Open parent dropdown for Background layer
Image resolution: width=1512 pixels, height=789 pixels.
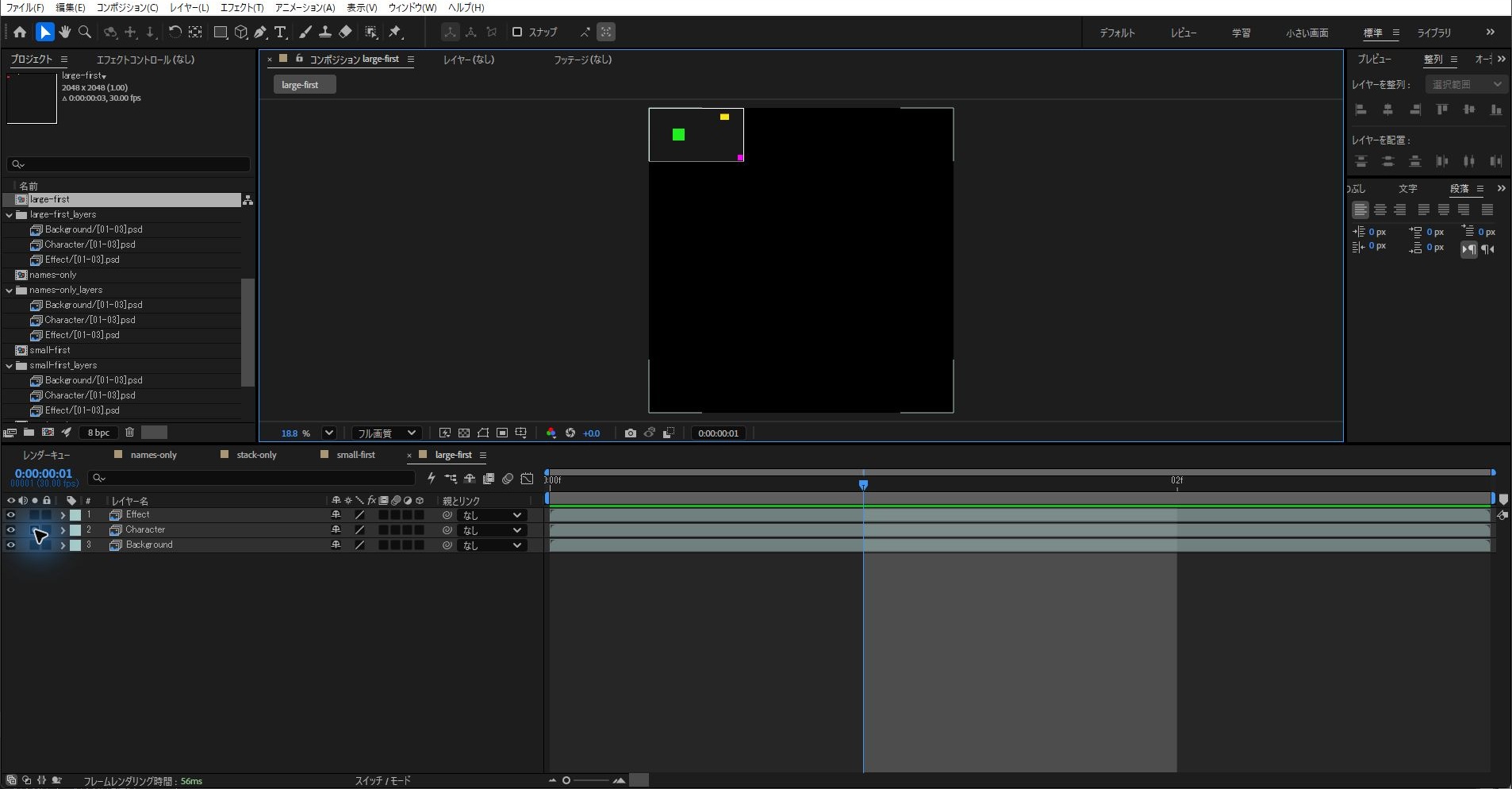(492, 545)
